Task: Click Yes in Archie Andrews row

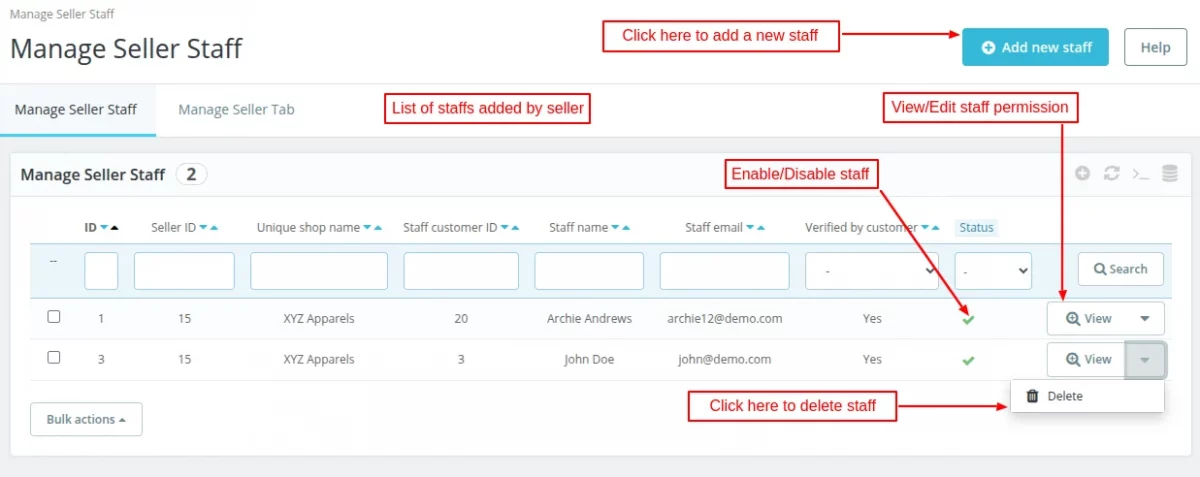Action: (x=873, y=319)
